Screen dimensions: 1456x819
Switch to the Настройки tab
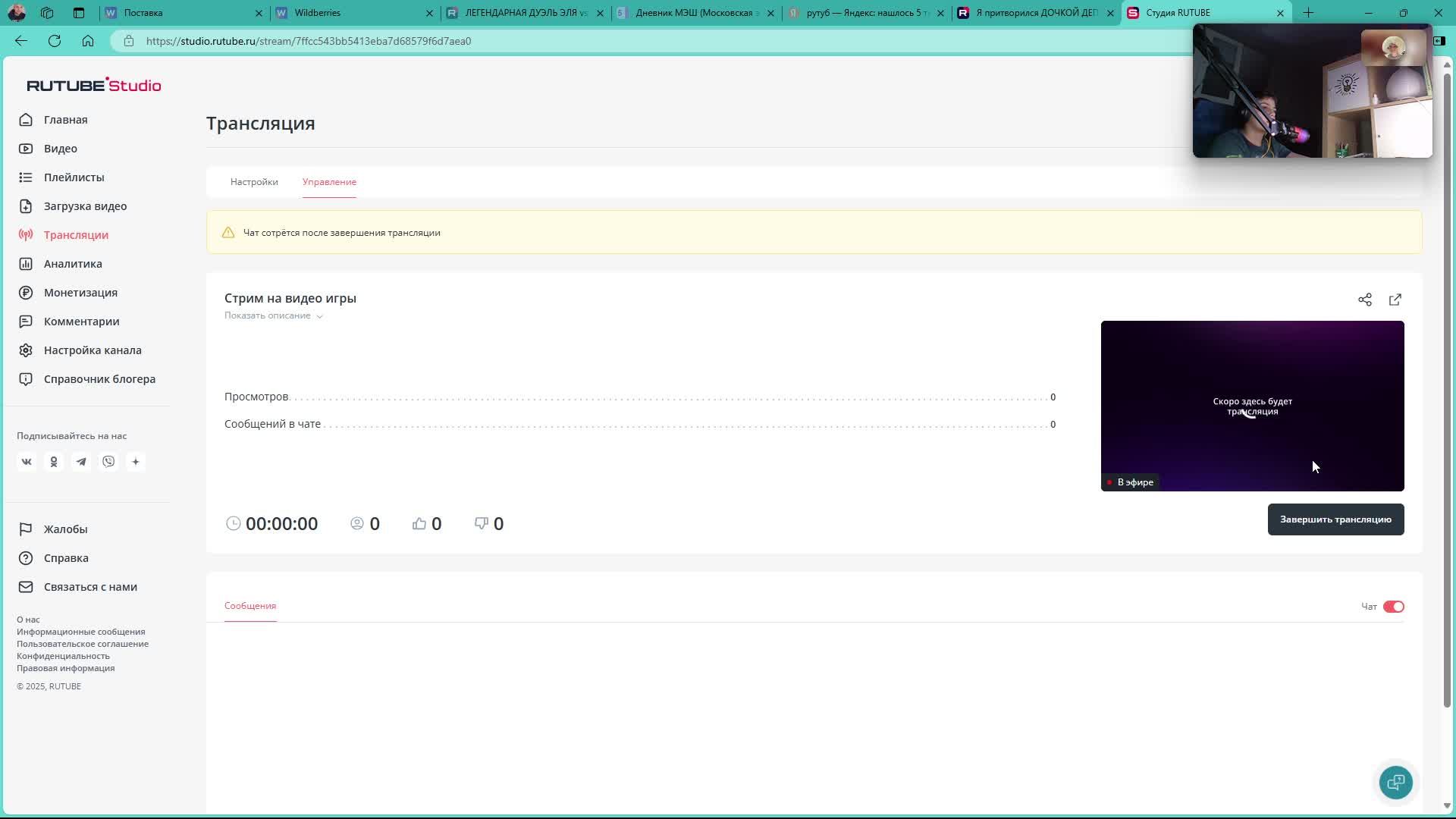click(254, 182)
